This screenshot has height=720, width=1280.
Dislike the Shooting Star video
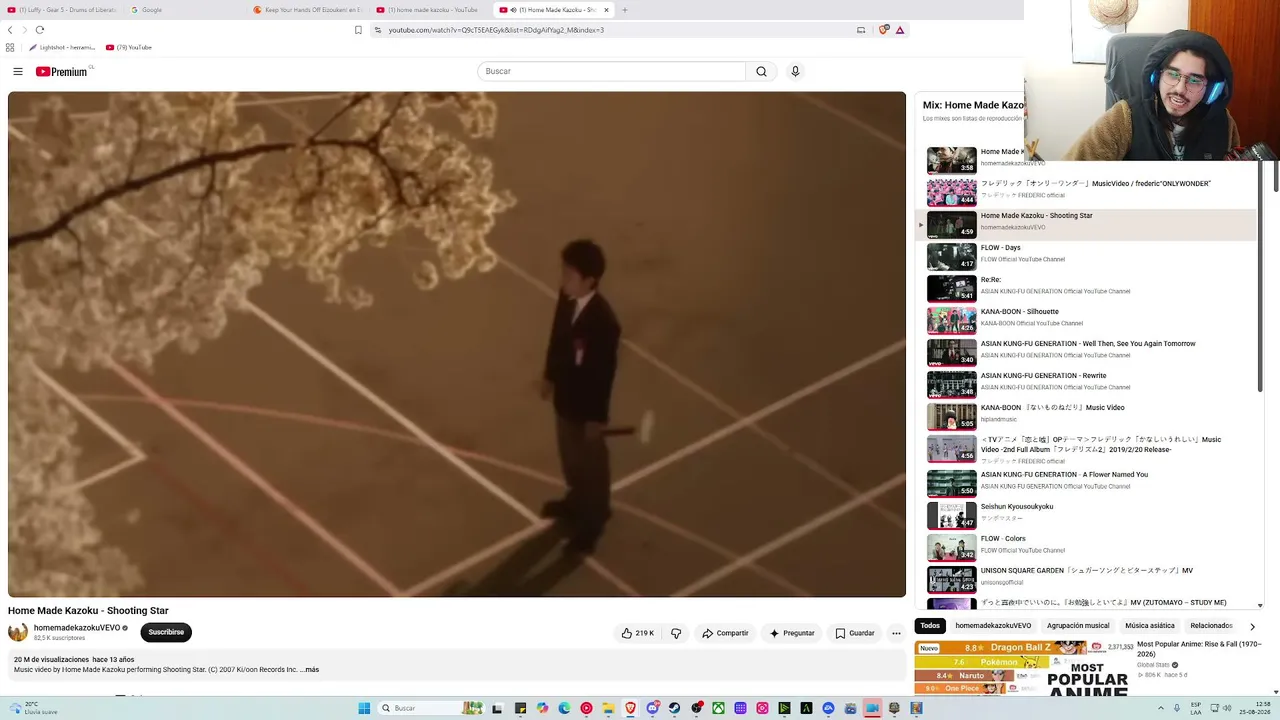(676, 633)
